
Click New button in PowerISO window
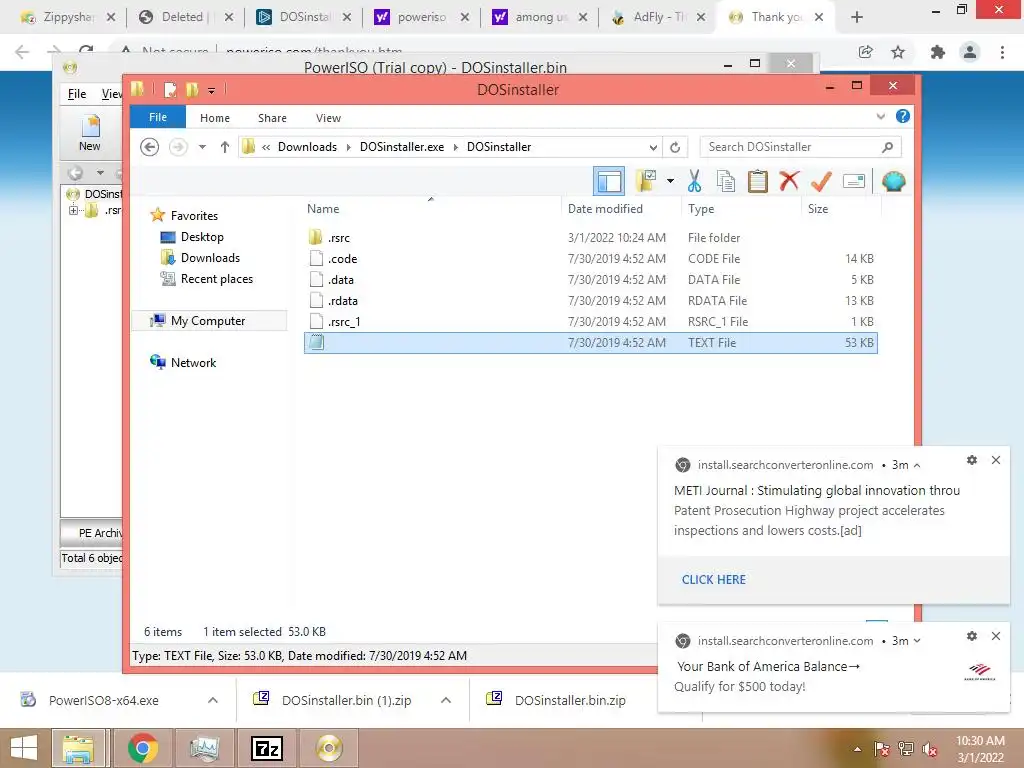point(90,134)
